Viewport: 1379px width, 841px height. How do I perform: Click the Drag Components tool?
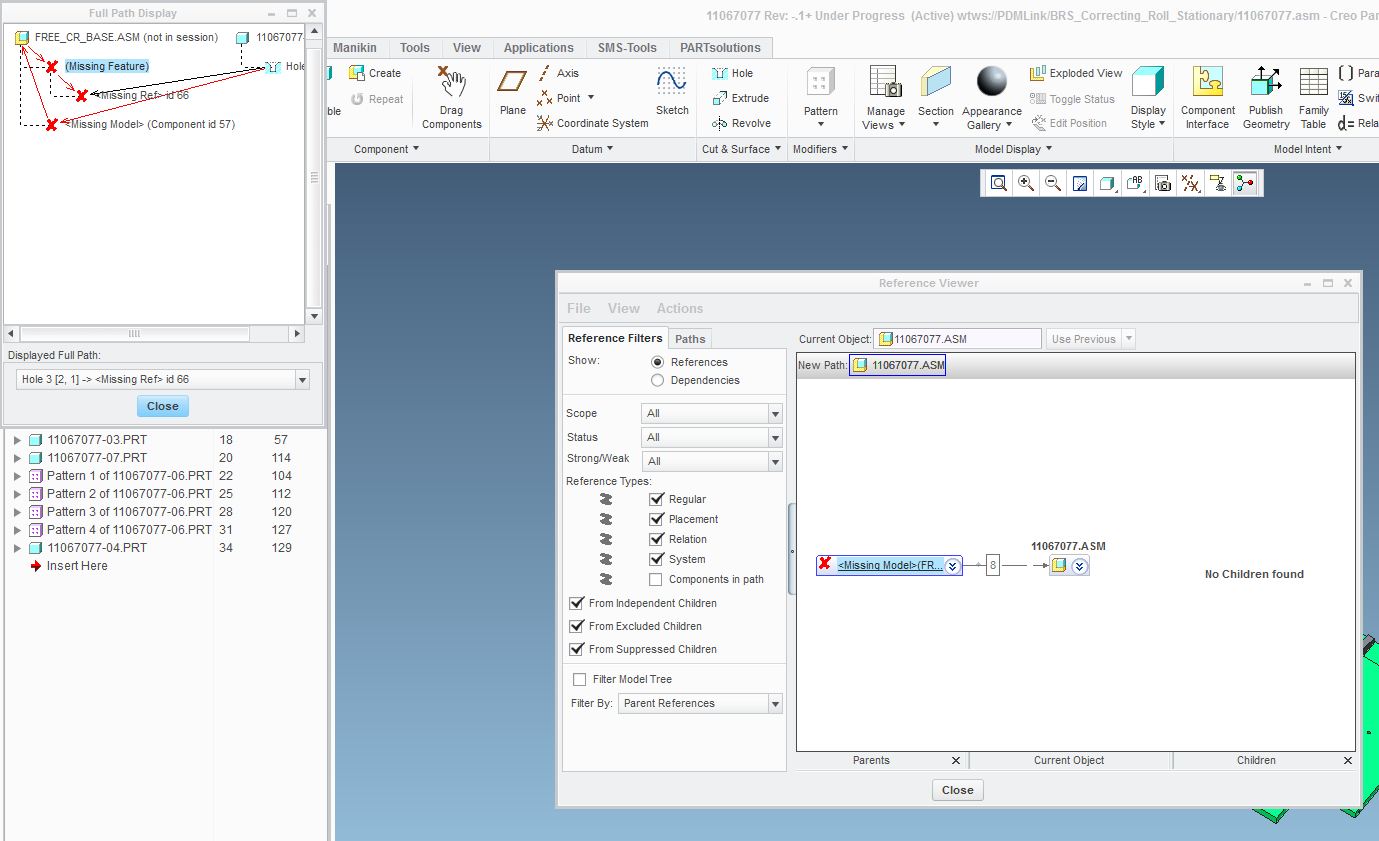point(452,98)
